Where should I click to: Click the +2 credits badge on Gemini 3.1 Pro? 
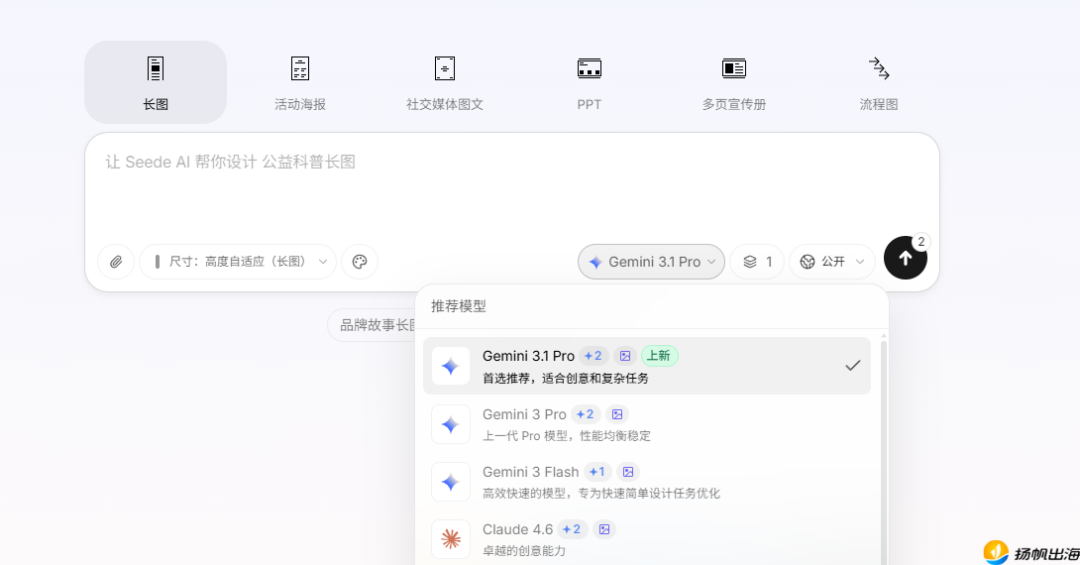pos(593,356)
